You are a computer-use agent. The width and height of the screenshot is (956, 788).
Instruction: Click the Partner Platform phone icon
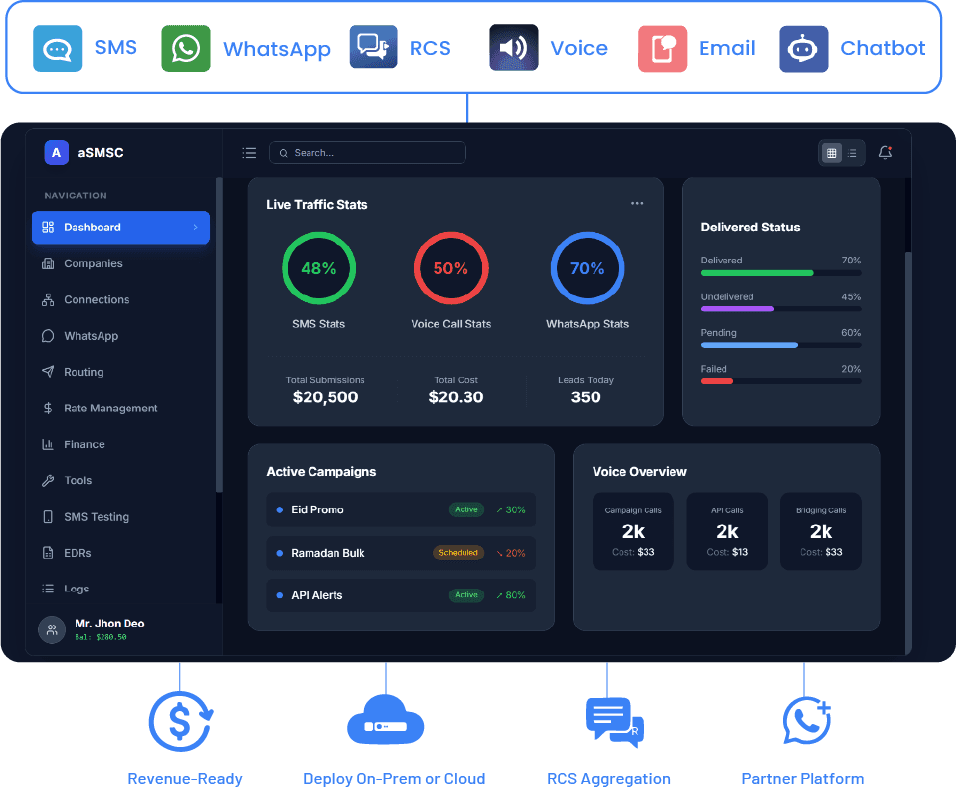point(807,722)
